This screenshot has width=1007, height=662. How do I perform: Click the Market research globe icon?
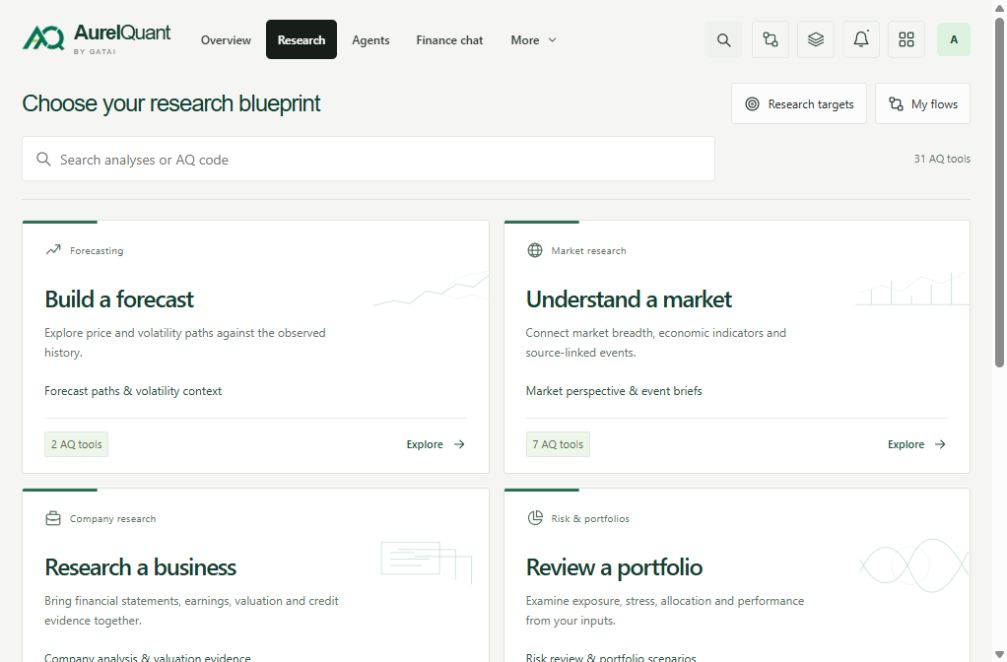pos(534,250)
